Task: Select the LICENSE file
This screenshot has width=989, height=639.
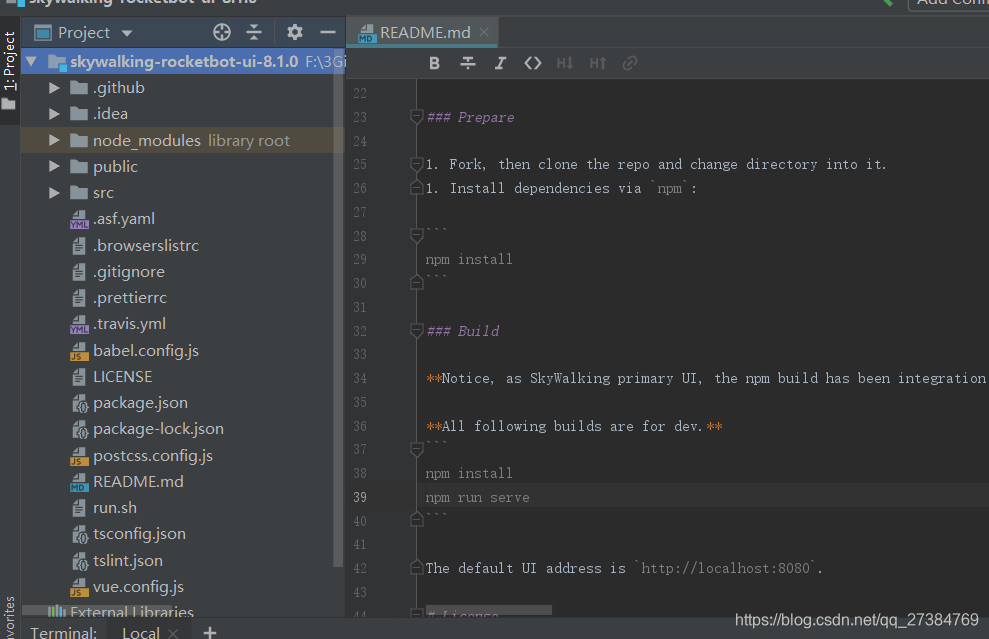Action: (122, 377)
